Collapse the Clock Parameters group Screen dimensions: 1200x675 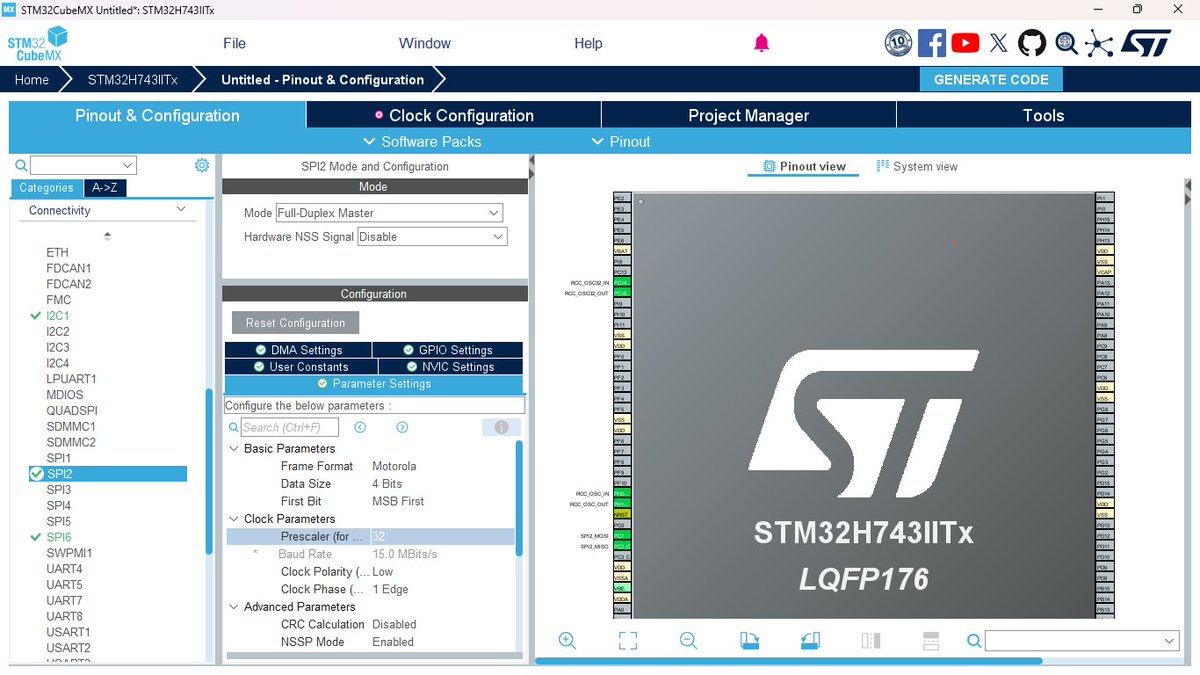pos(233,519)
